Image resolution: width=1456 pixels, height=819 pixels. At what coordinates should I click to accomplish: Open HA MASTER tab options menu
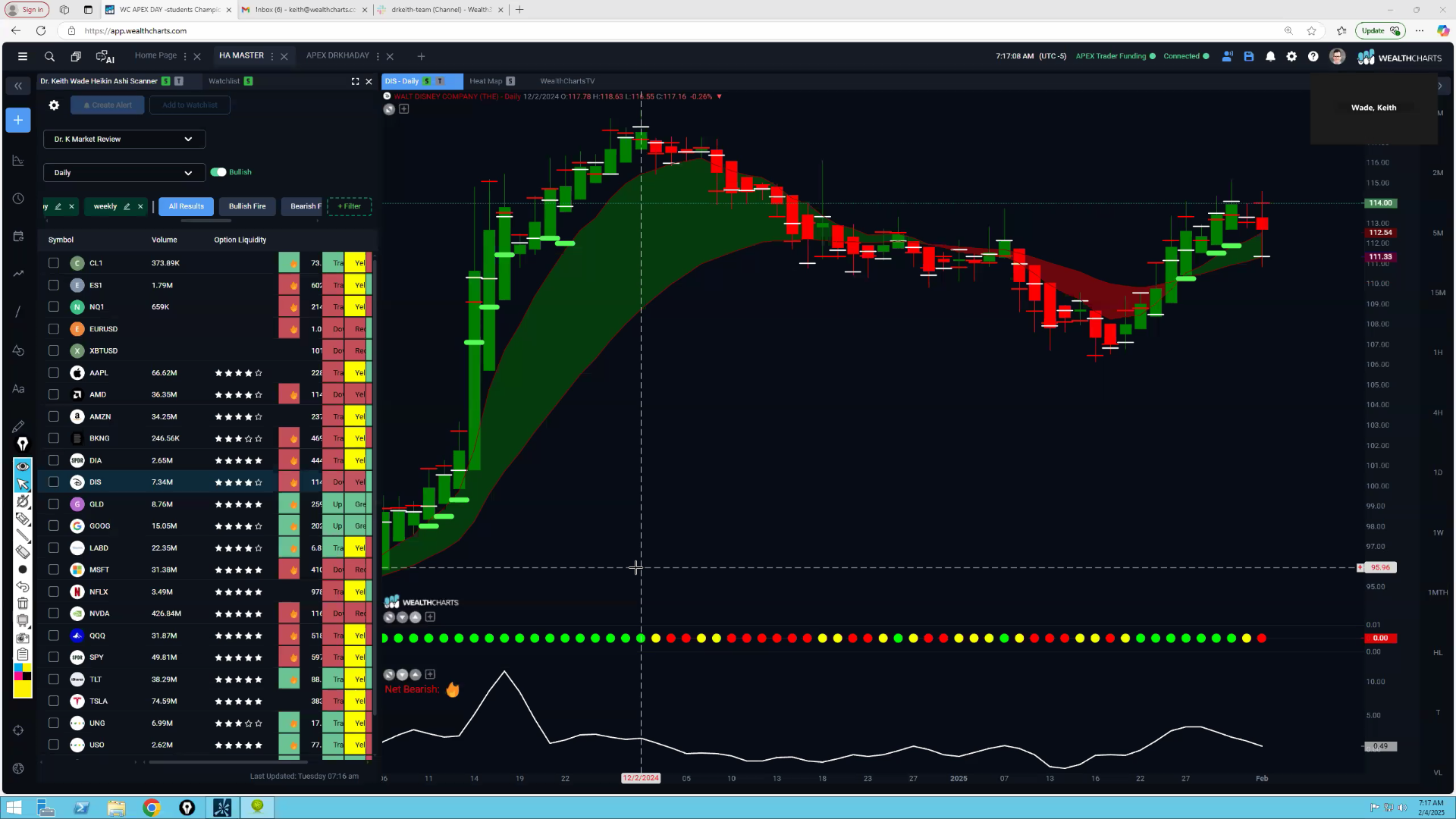272,56
